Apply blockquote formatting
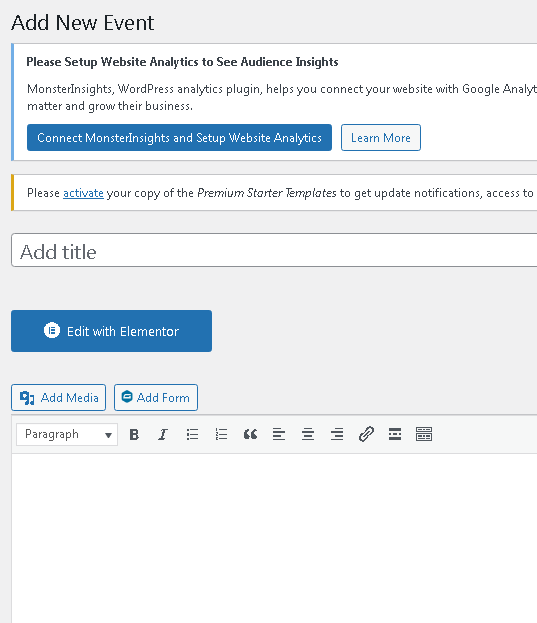The width and height of the screenshot is (537, 623). (250, 434)
